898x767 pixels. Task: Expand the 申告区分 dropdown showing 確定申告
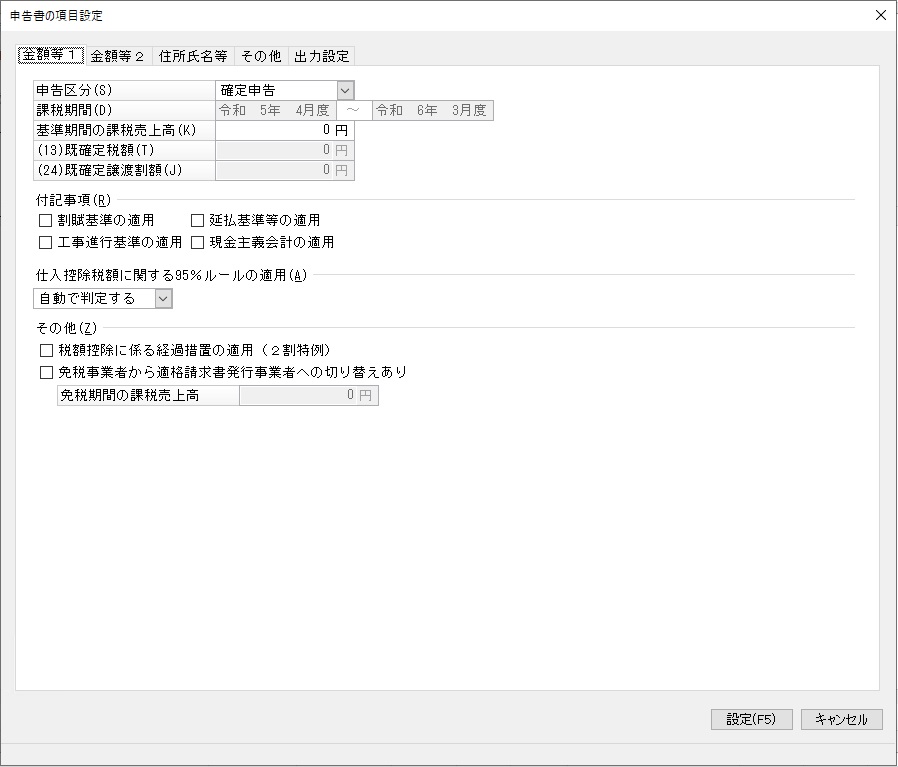tap(345, 91)
